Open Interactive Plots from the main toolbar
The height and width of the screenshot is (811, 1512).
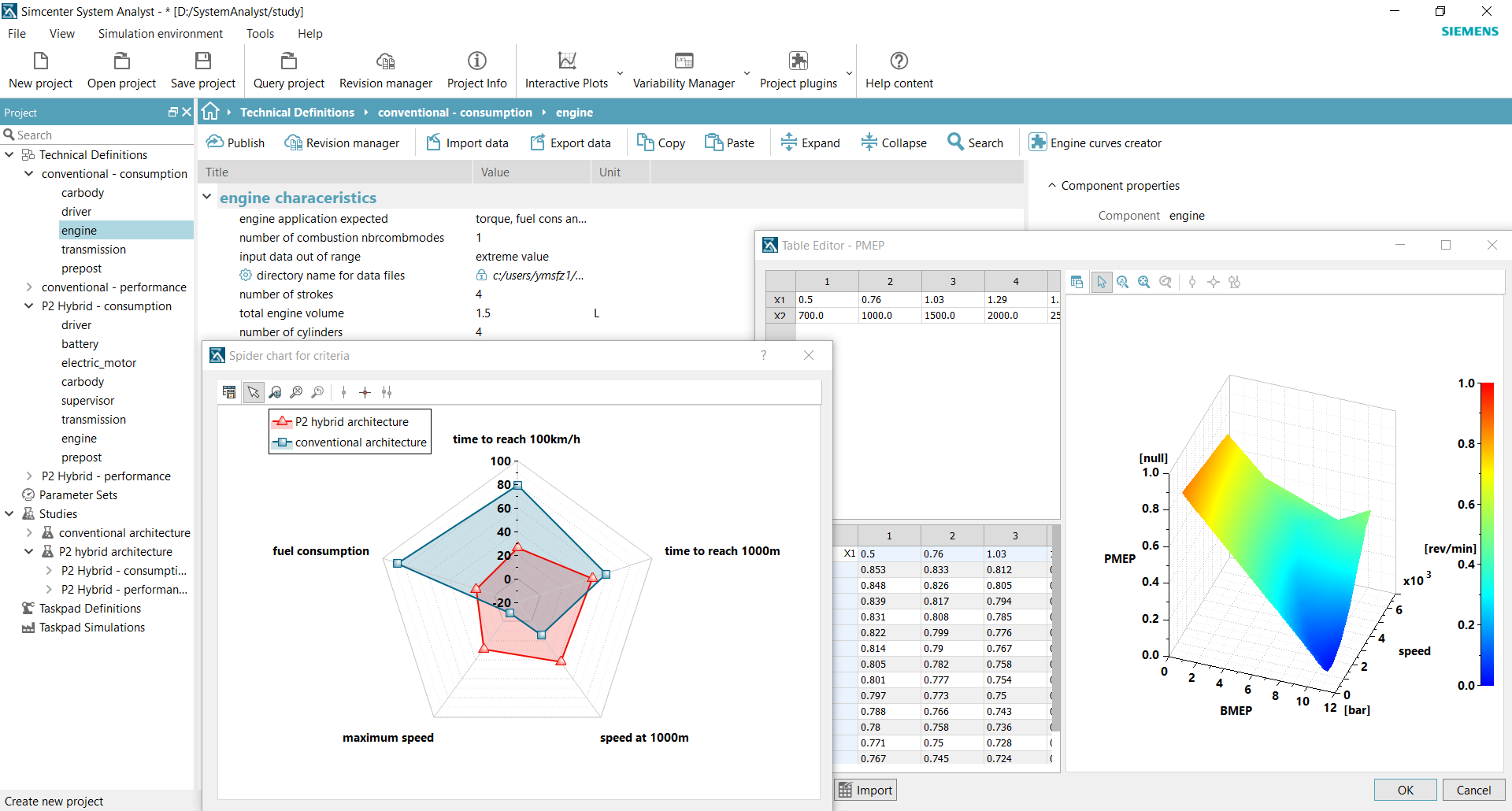pos(566,70)
